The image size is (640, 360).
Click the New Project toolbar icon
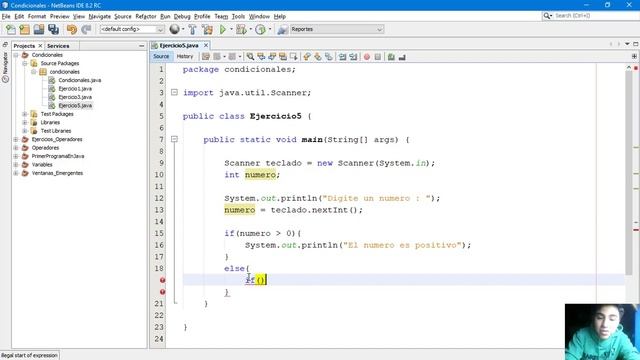click(x=24, y=29)
